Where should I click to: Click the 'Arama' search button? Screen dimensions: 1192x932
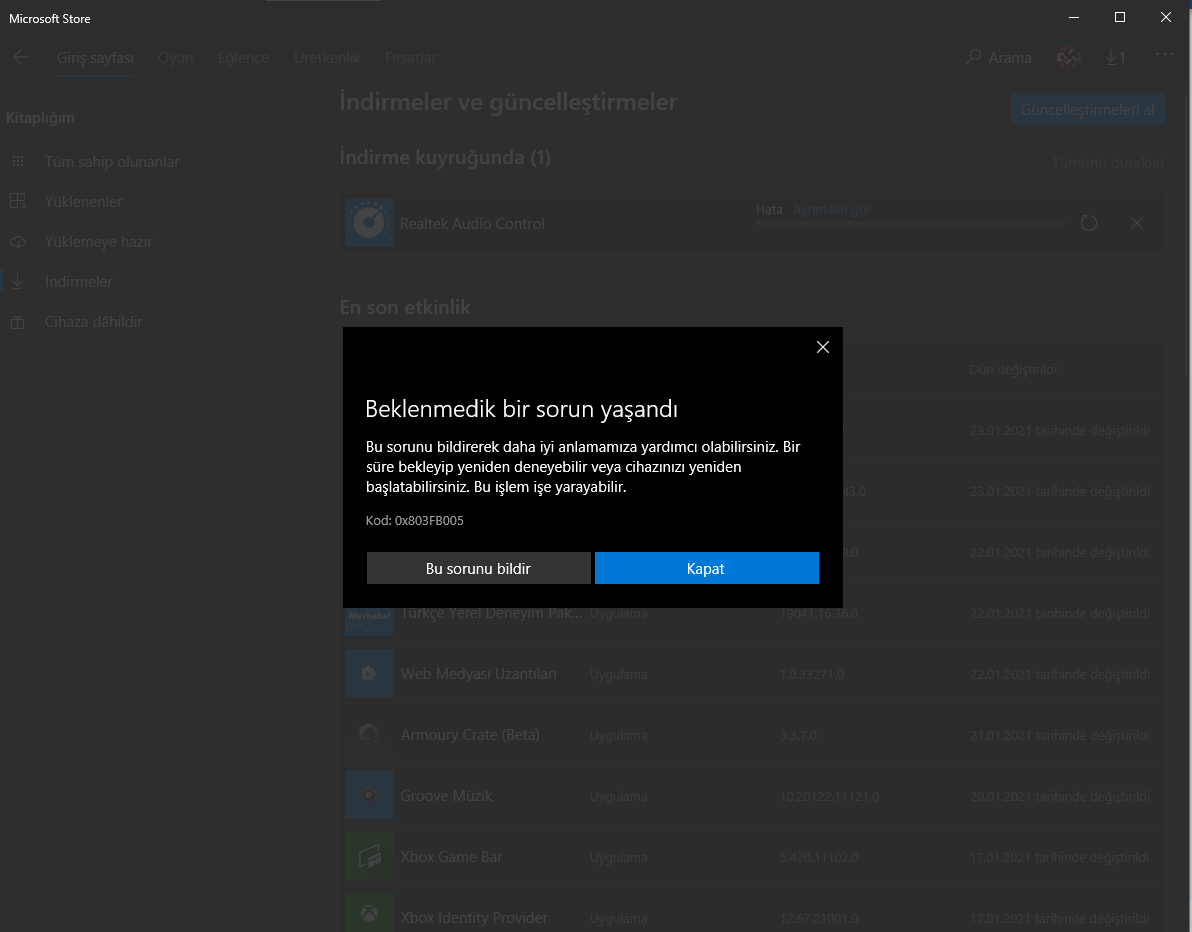[998, 58]
